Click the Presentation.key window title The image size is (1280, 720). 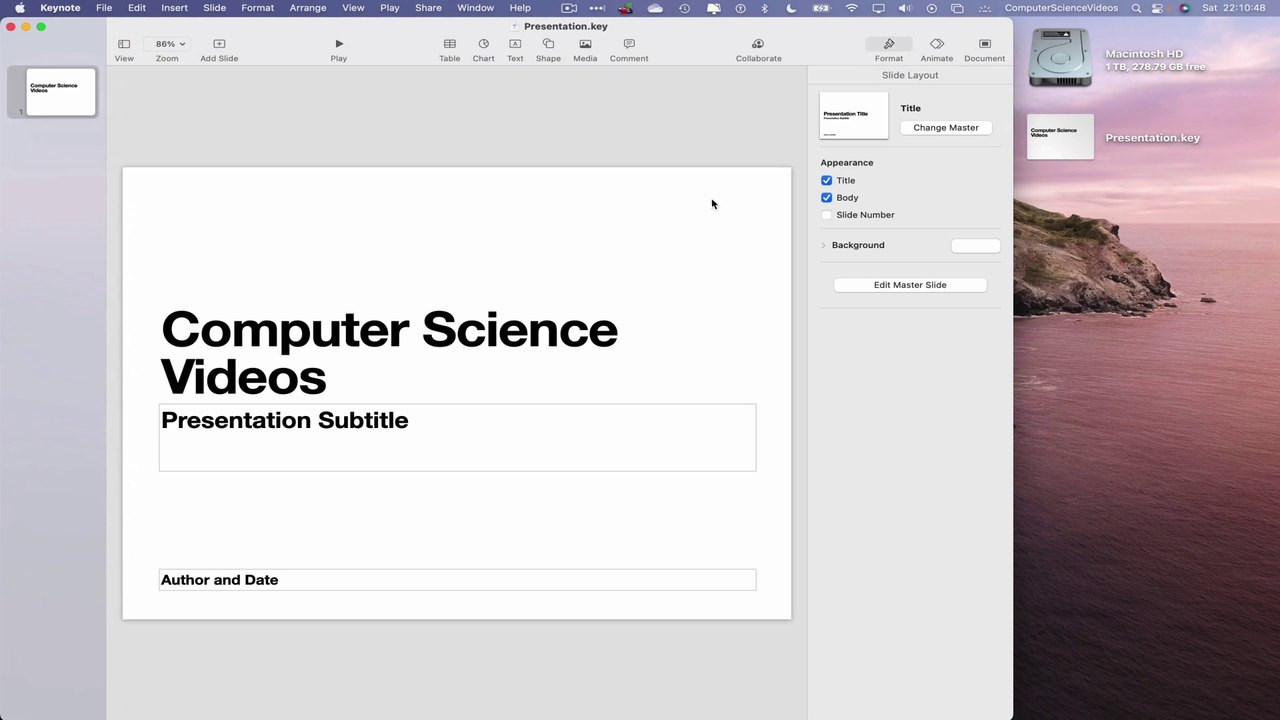point(566,26)
